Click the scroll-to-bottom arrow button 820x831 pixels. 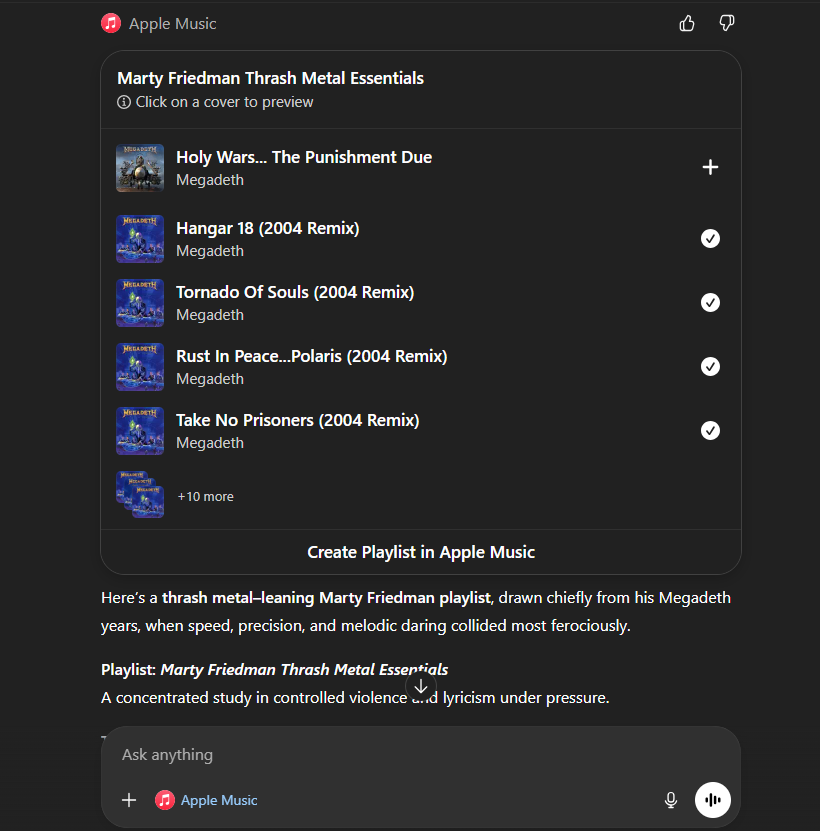pyautogui.click(x=421, y=686)
